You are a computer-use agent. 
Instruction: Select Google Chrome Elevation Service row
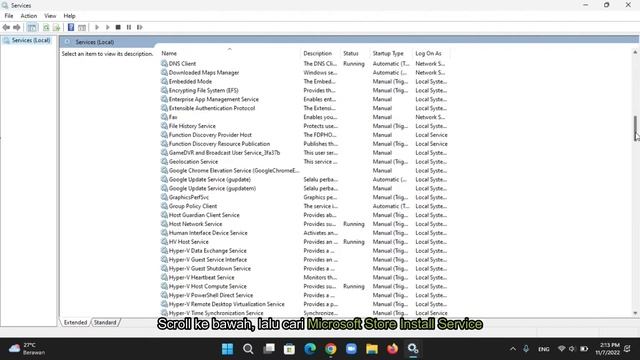[x=304, y=171]
